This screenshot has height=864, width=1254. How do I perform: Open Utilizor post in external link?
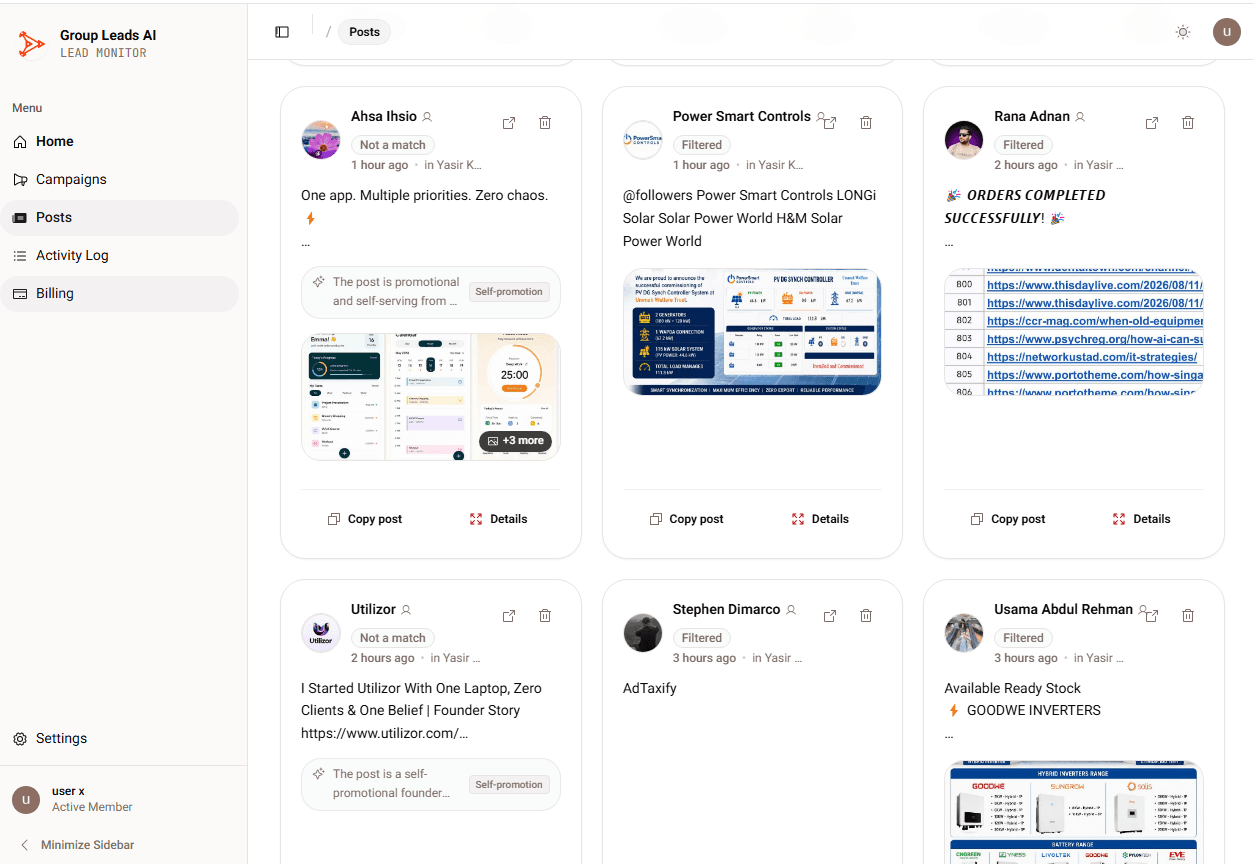tap(509, 616)
